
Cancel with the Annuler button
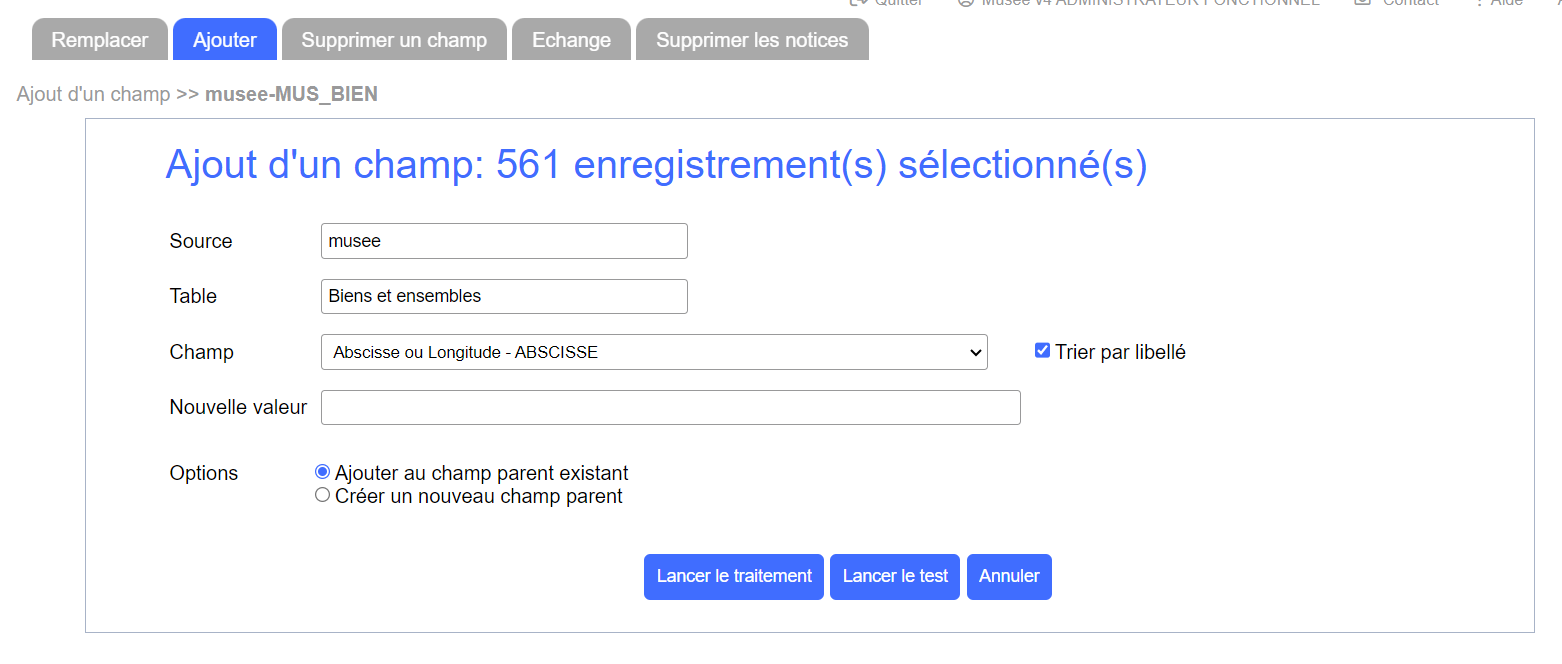(1009, 577)
